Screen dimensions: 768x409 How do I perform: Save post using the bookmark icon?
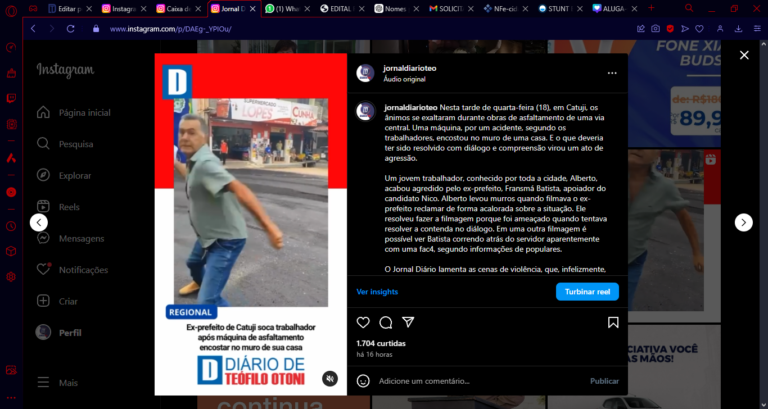[613, 322]
